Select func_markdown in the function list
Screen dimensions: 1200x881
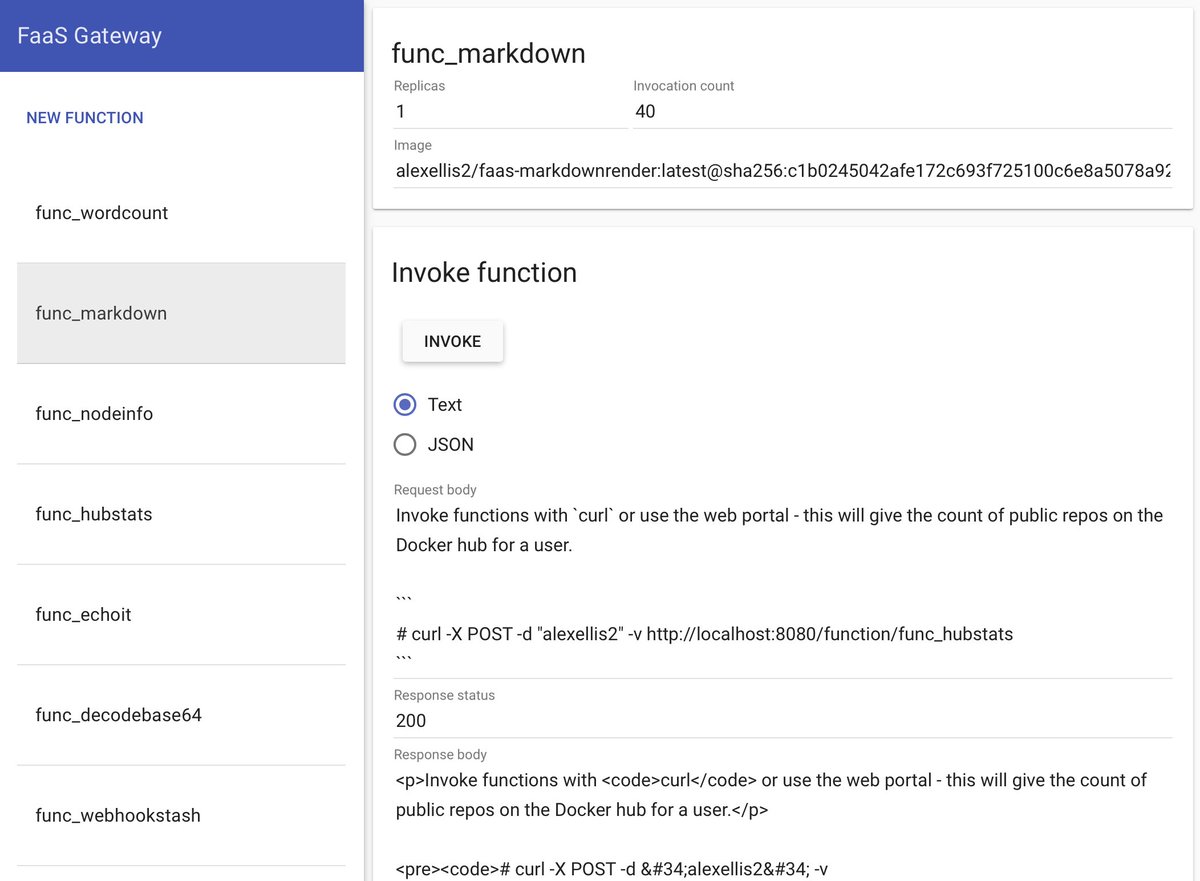[x=181, y=313]
